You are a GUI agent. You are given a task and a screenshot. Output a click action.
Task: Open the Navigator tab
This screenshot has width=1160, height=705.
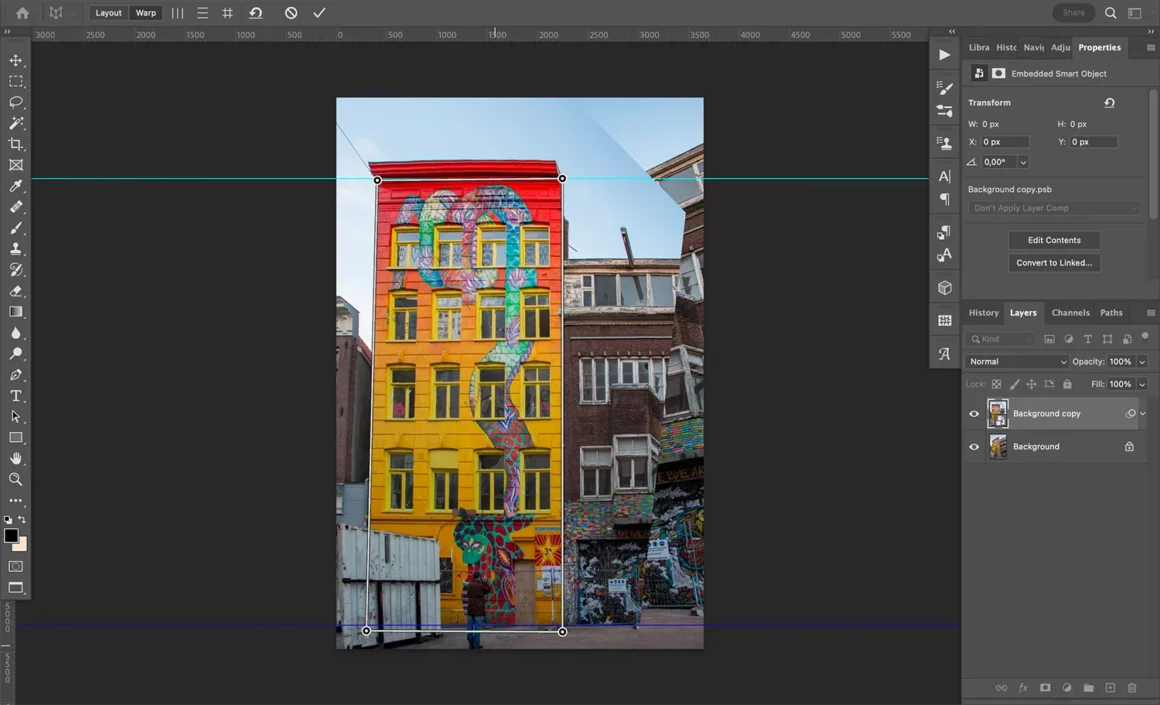pyautogui.click(x=1033, y=47)
